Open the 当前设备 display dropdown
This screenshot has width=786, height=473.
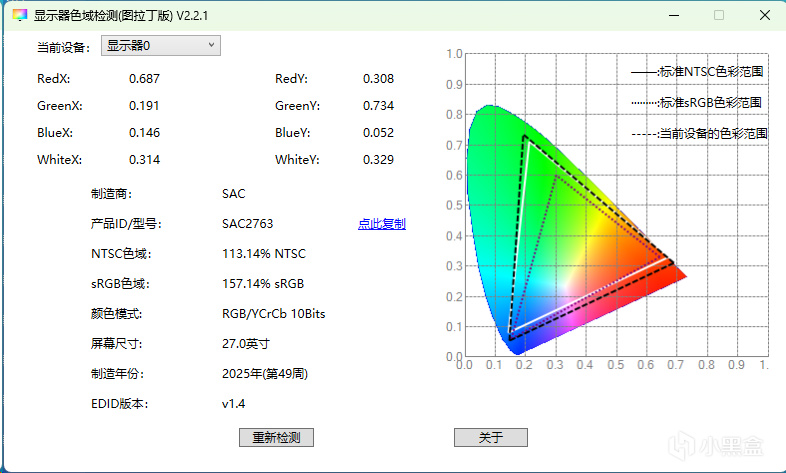tap(160, 46)
